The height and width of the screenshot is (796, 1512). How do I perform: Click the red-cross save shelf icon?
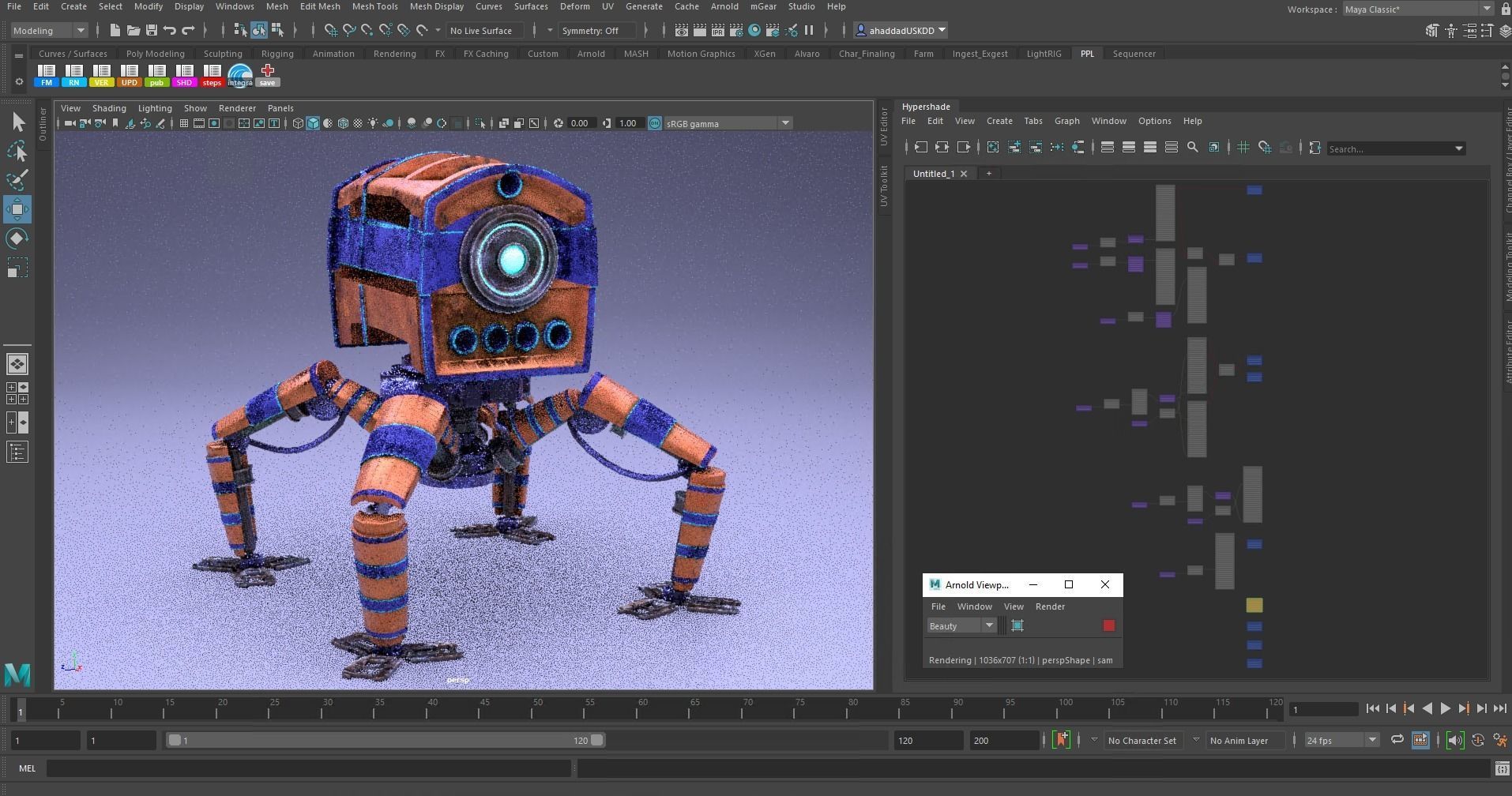pyautogui.click(x=267, y=75)
